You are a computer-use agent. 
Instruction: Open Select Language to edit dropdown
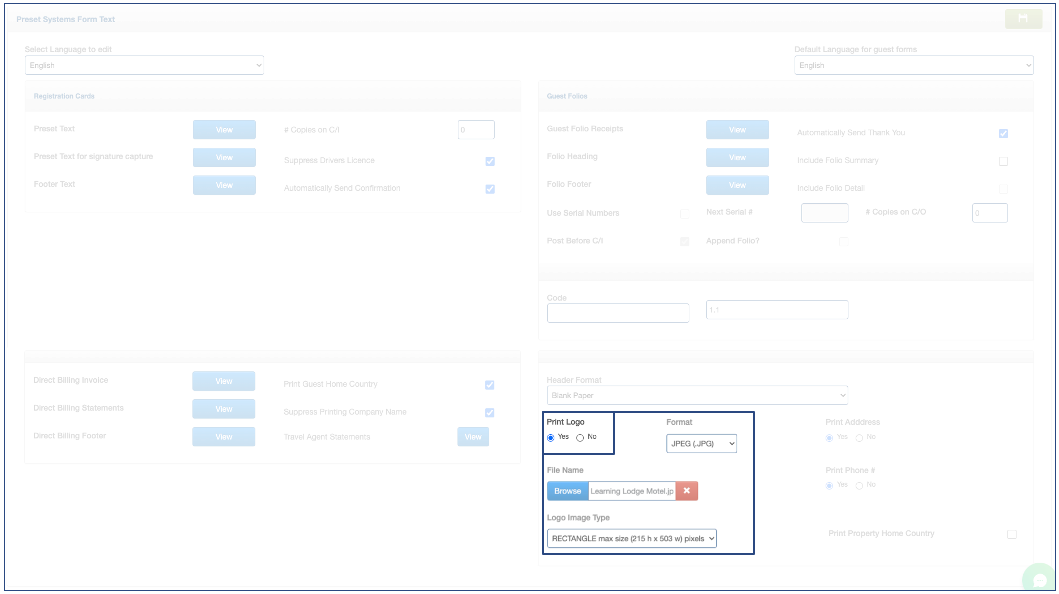[144, 65]
